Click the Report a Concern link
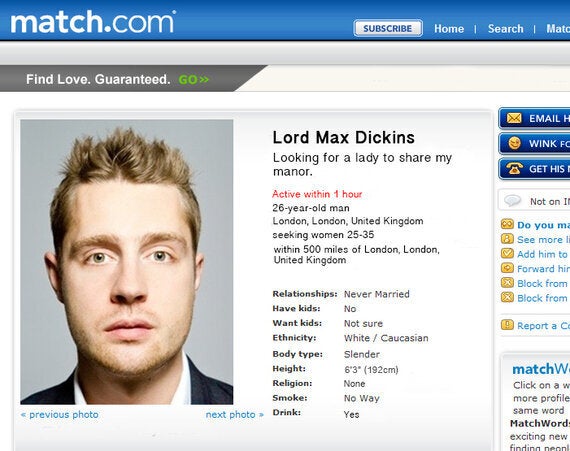The height and width of the screenshot is (451, 570). pos(543,326)
